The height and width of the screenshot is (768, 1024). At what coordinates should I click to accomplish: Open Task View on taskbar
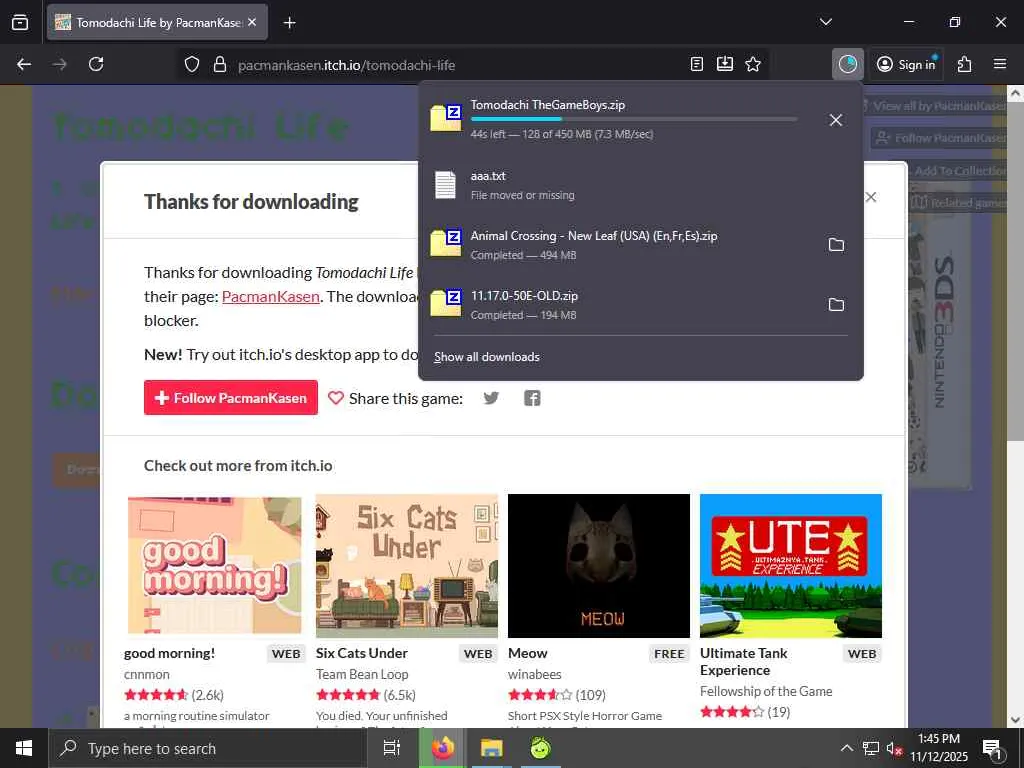(x=391, y=748)
